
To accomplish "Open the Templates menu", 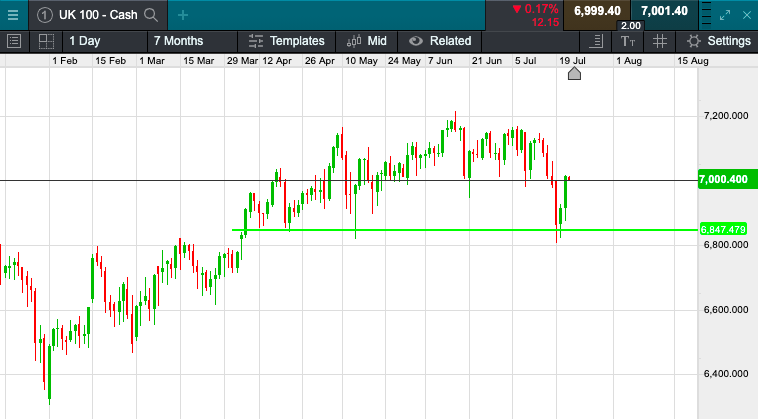I will (x=287, y=41).
